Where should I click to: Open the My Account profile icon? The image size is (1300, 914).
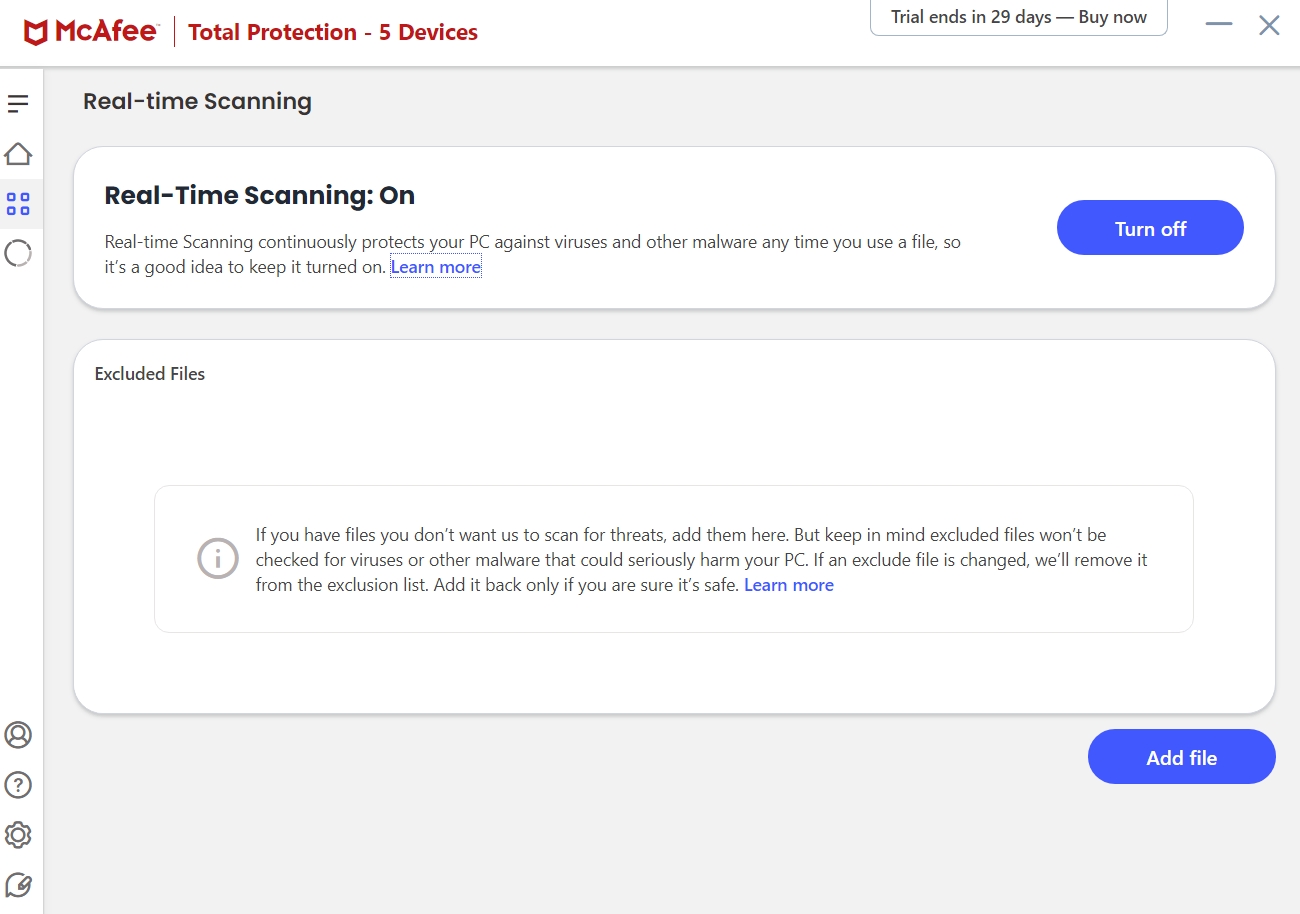coord(18,735)
